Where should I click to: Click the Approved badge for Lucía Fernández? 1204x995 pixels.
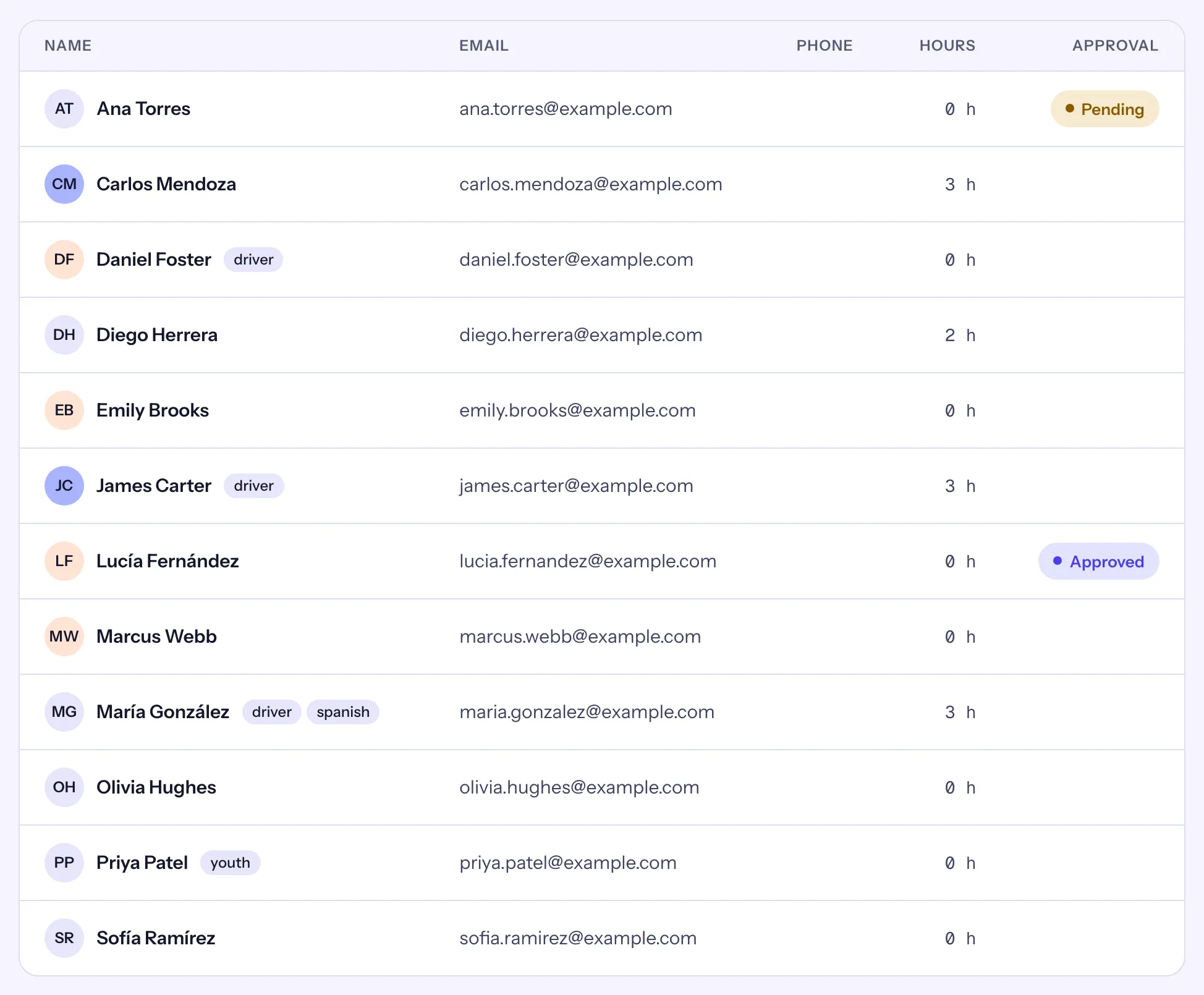click(x=1098, y=561)
